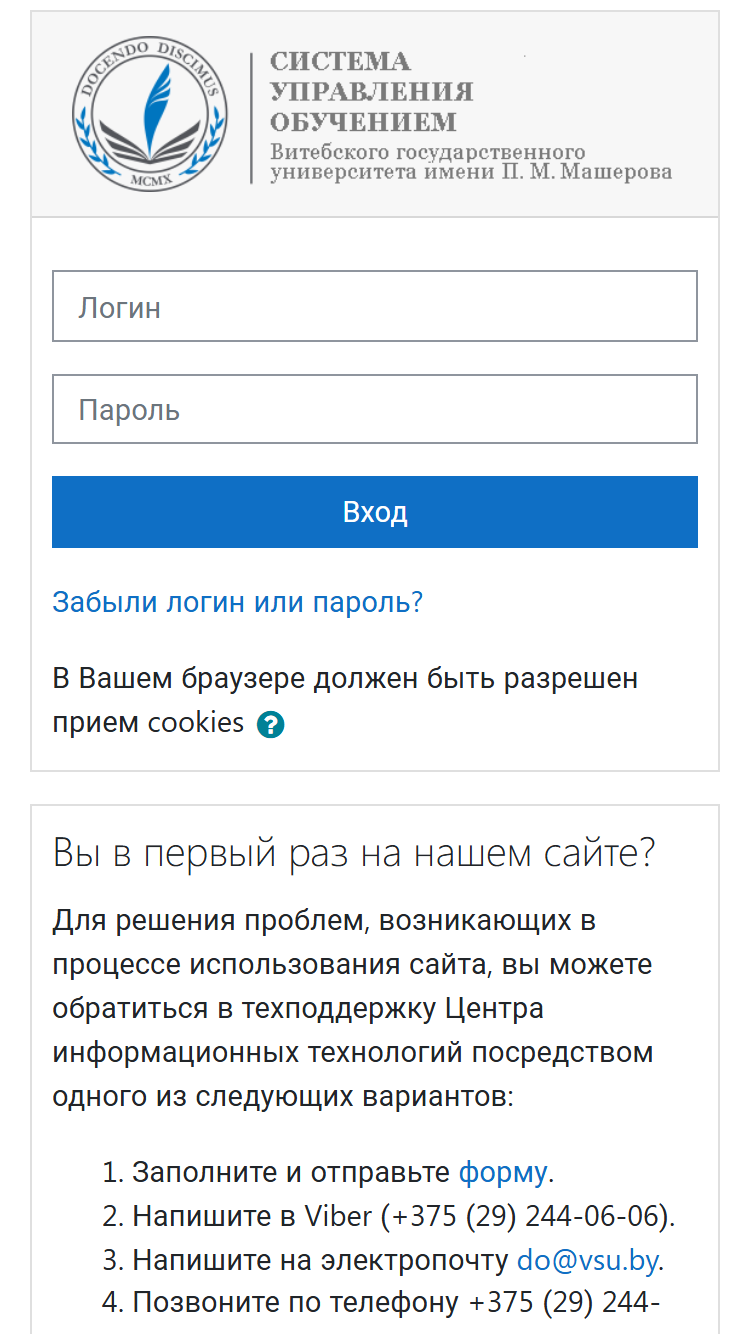Open cookies help question mark icon
Viewport: 750px width, 1334px height.
[270, 725]
